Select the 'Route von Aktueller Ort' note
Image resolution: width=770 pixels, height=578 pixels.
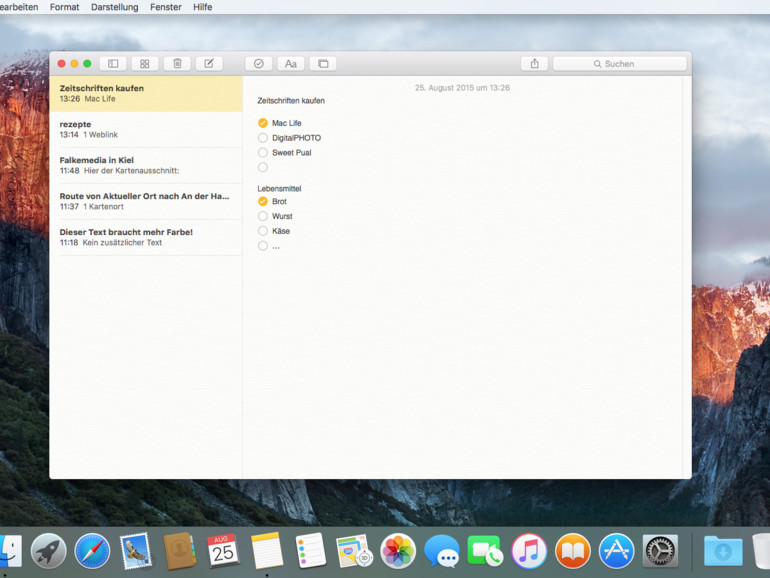(x=146, y=201)
